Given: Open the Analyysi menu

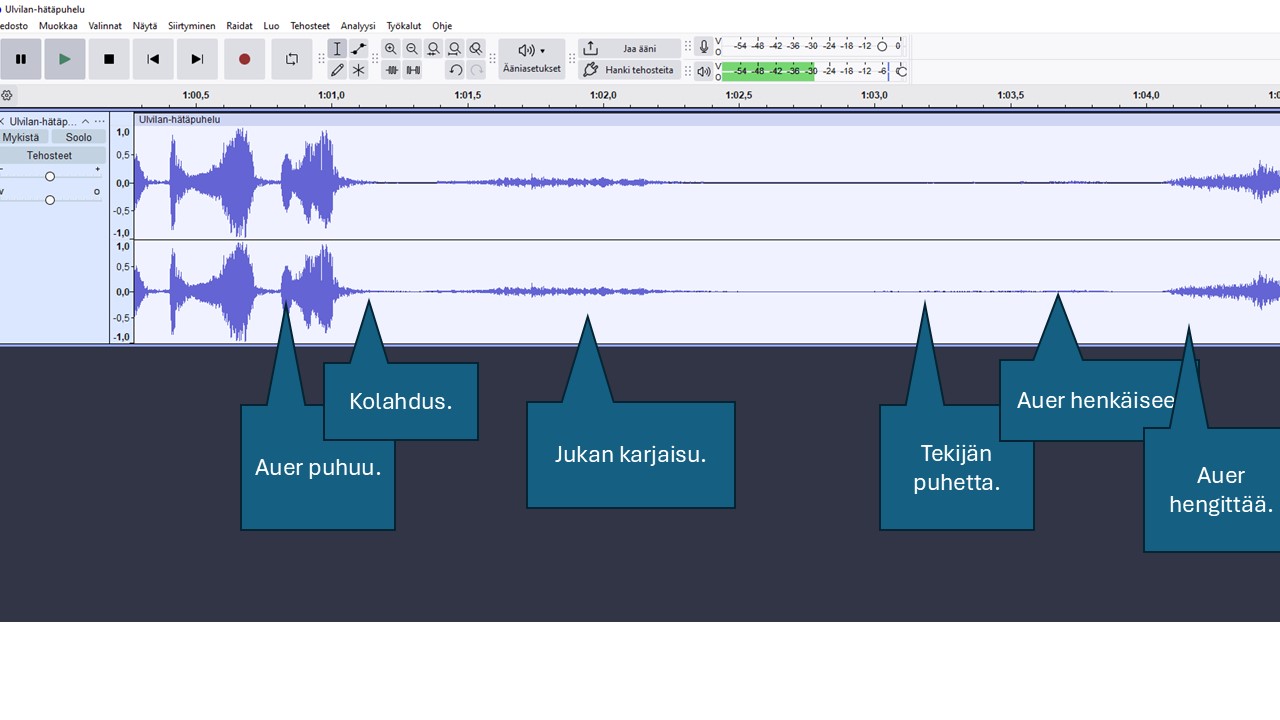Looking at the screenshot, I should pos(358,26).
